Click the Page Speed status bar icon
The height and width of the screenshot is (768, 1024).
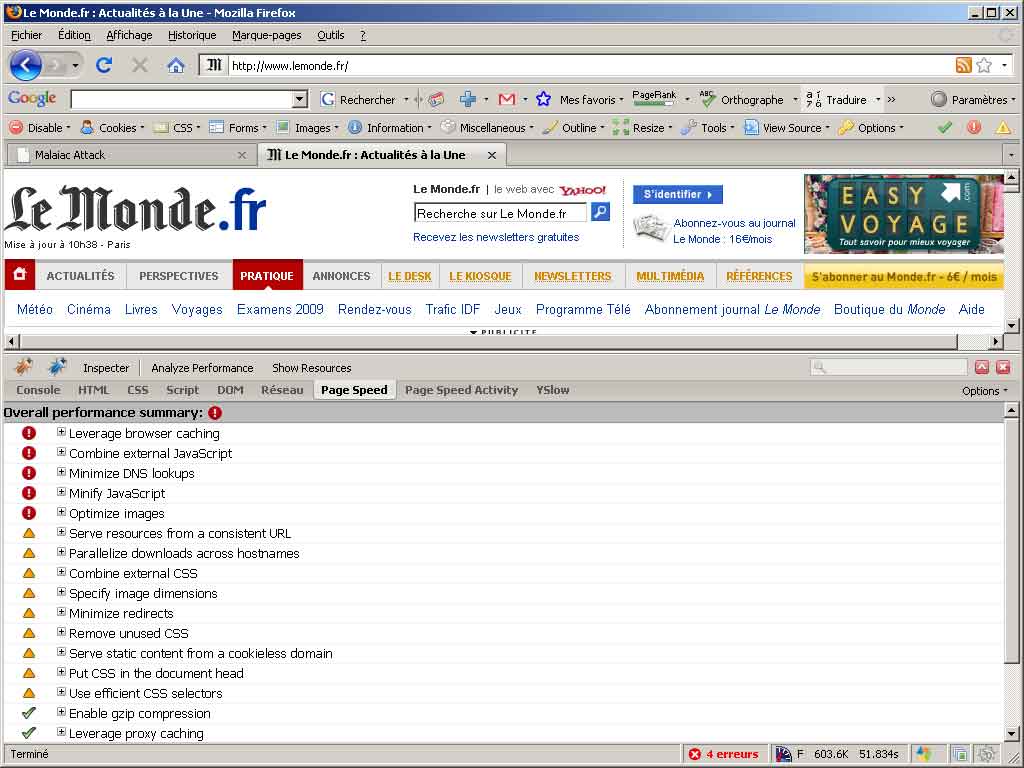pyautogui.click(x=783, y=754)
